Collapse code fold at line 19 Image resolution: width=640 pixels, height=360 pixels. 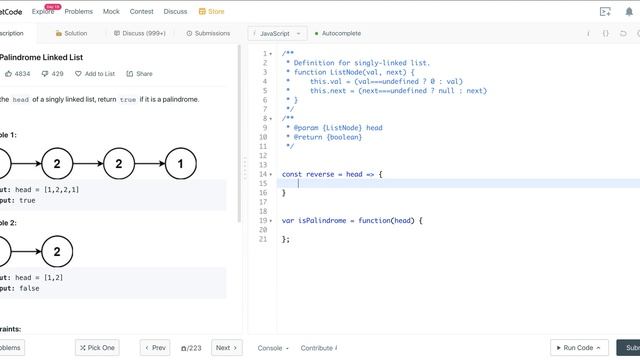271,221
